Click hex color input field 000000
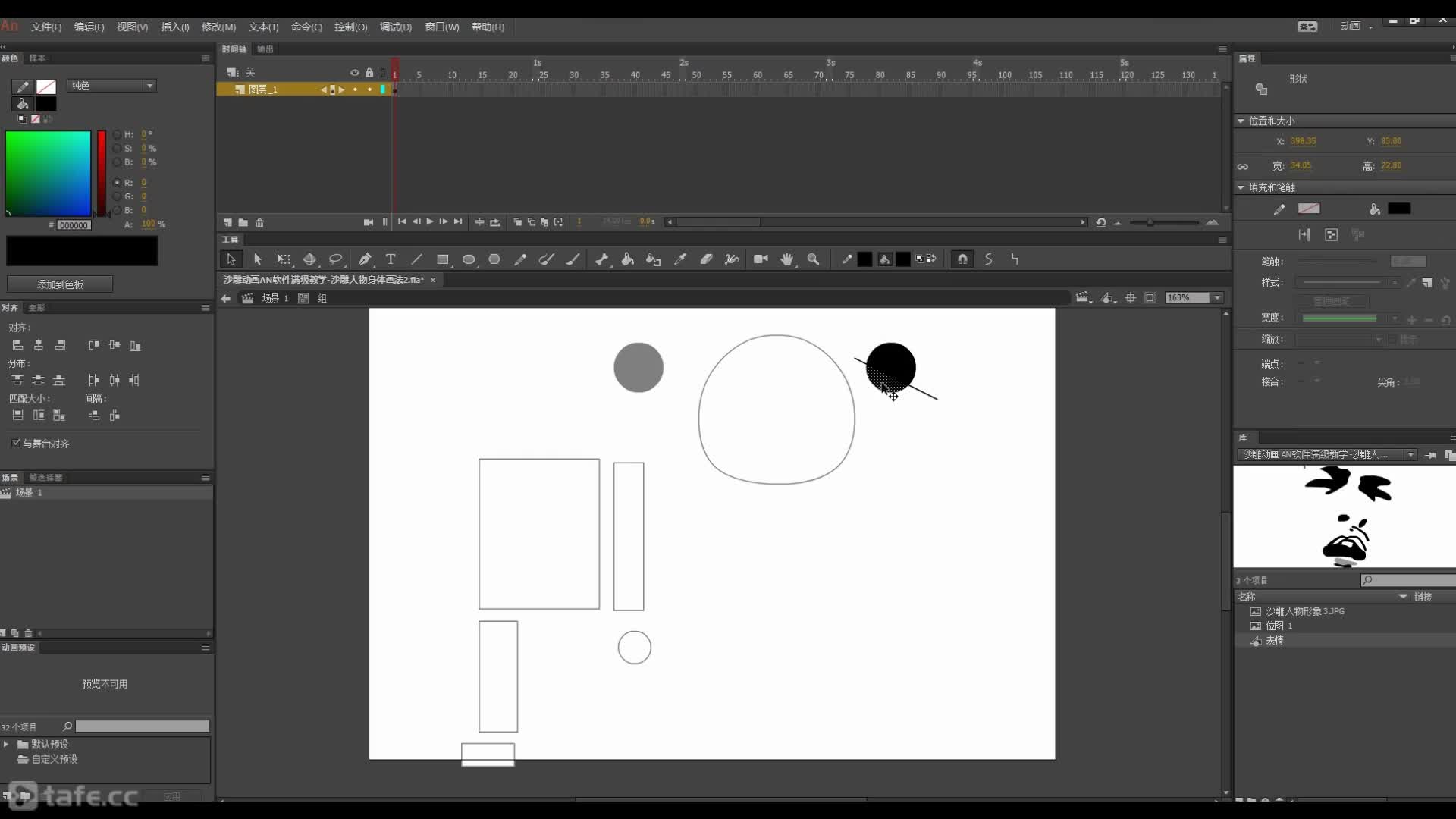Viewport: 1456px width, 819px height. click(74, 225)
